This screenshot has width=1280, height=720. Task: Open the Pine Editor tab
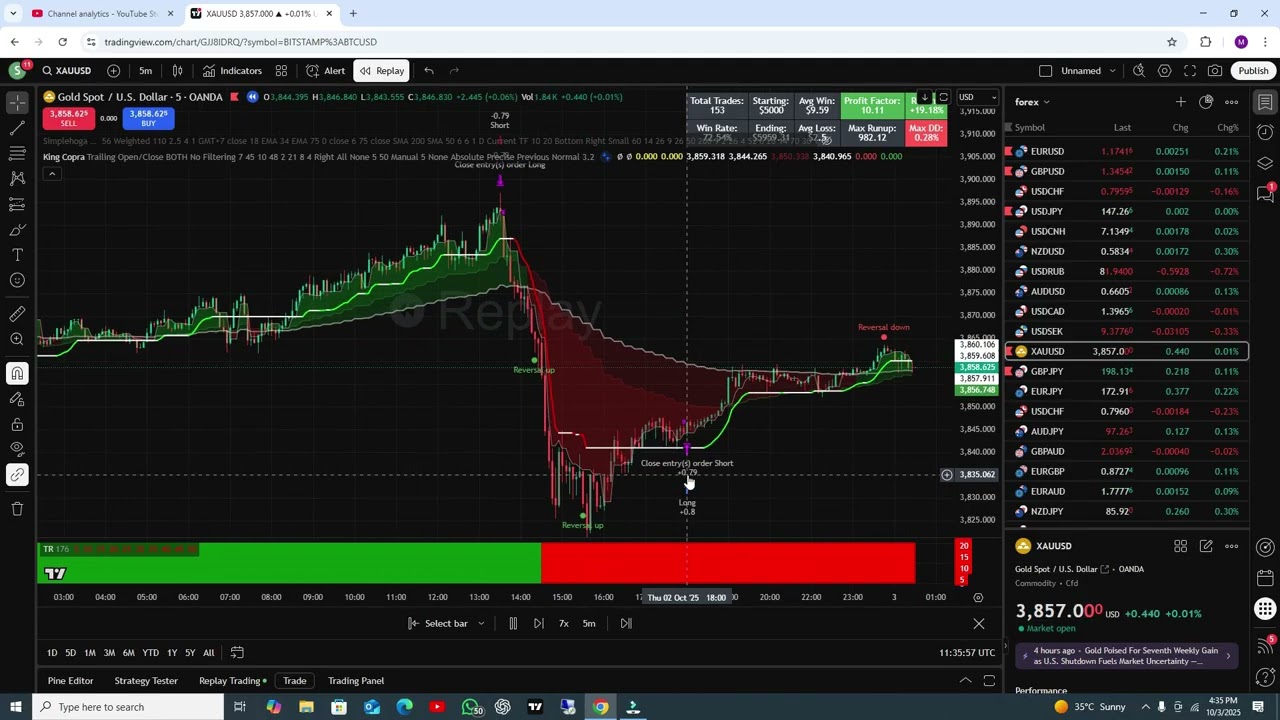[71, 681]
